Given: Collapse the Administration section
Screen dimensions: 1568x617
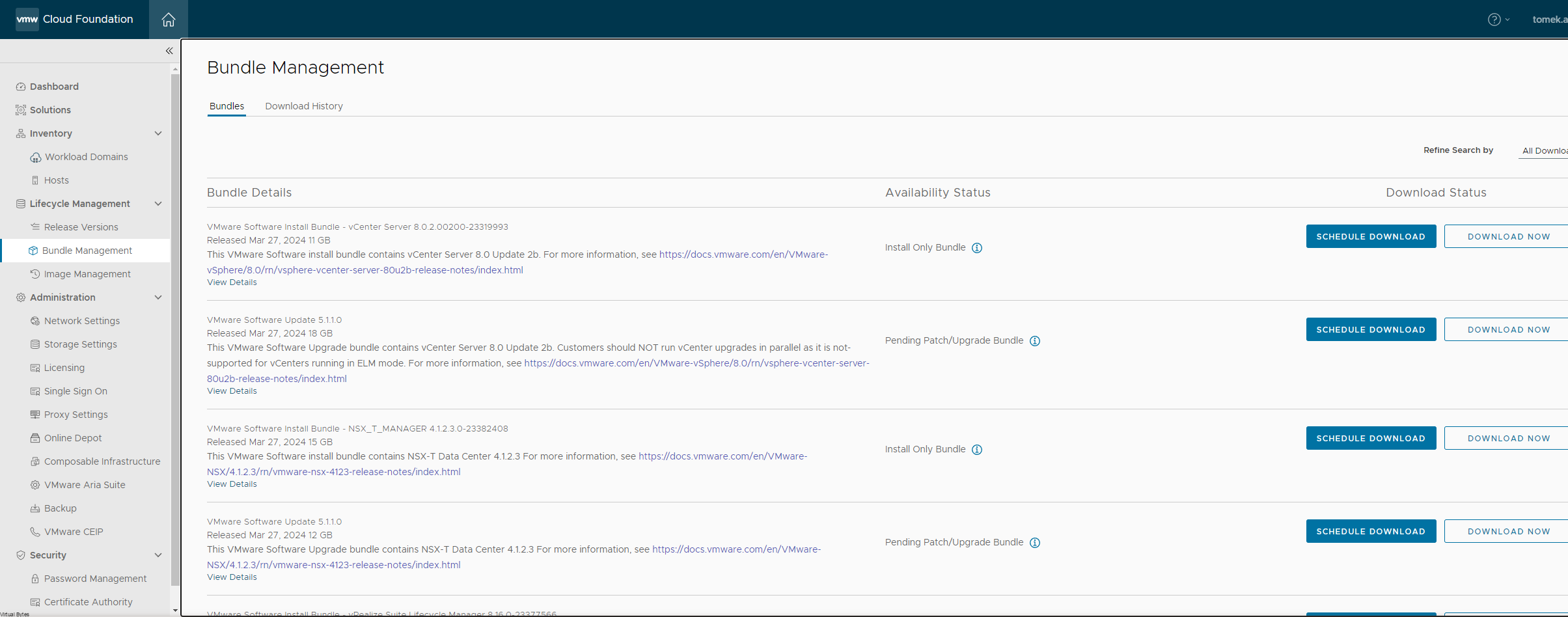Looking at the screenshot, I should tap(158, 297).
